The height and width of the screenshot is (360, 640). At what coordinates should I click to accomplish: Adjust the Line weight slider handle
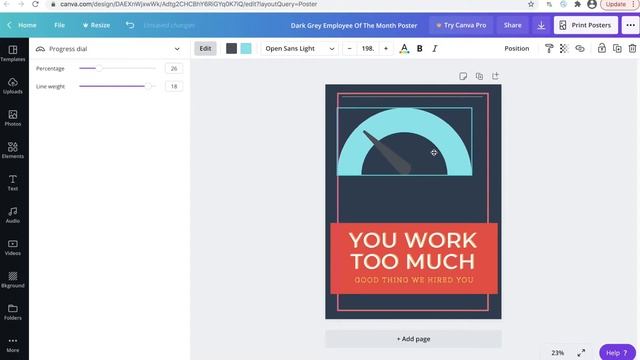tap(148, 87)
